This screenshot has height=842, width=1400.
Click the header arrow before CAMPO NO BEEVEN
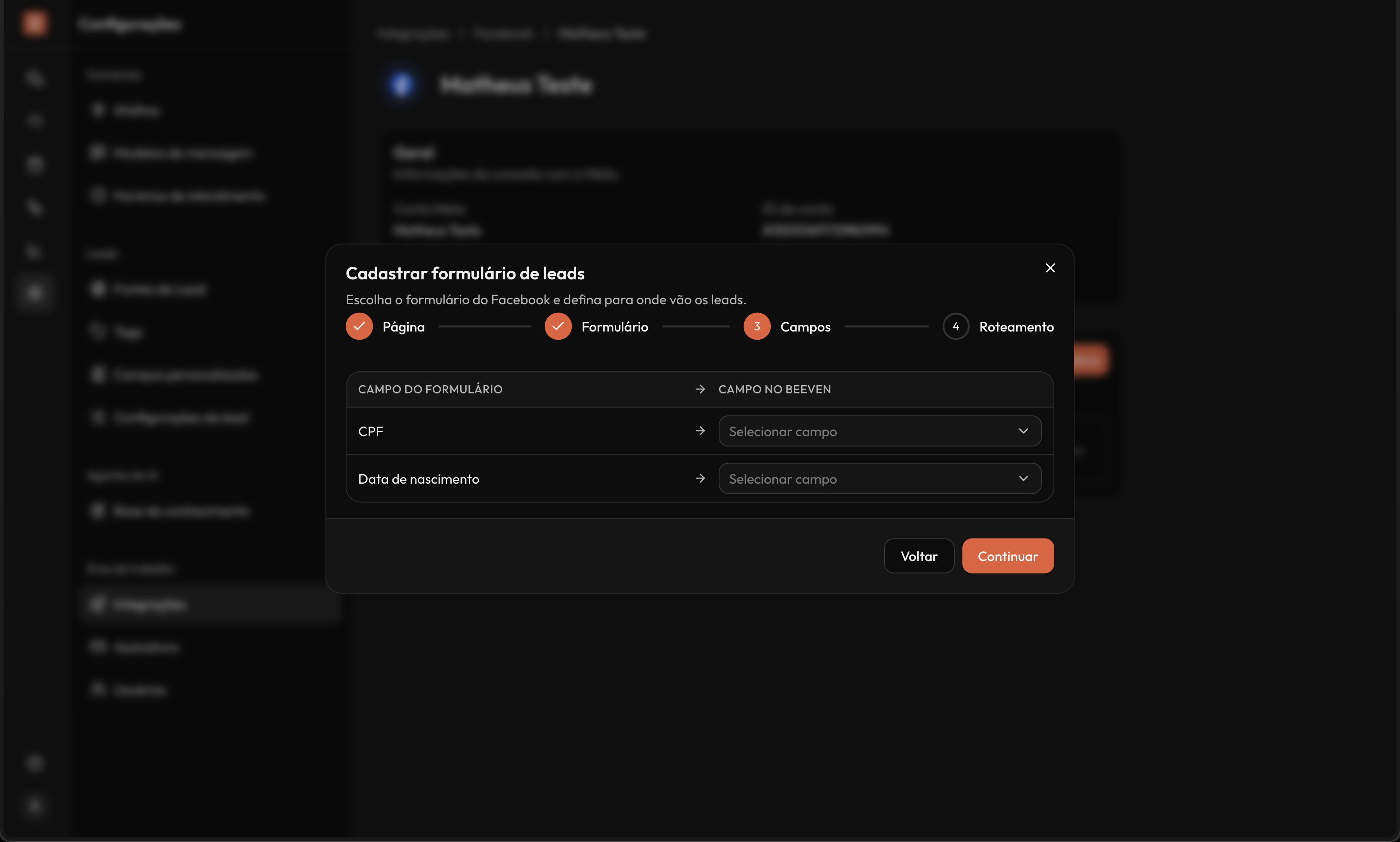tap(700, 389)
